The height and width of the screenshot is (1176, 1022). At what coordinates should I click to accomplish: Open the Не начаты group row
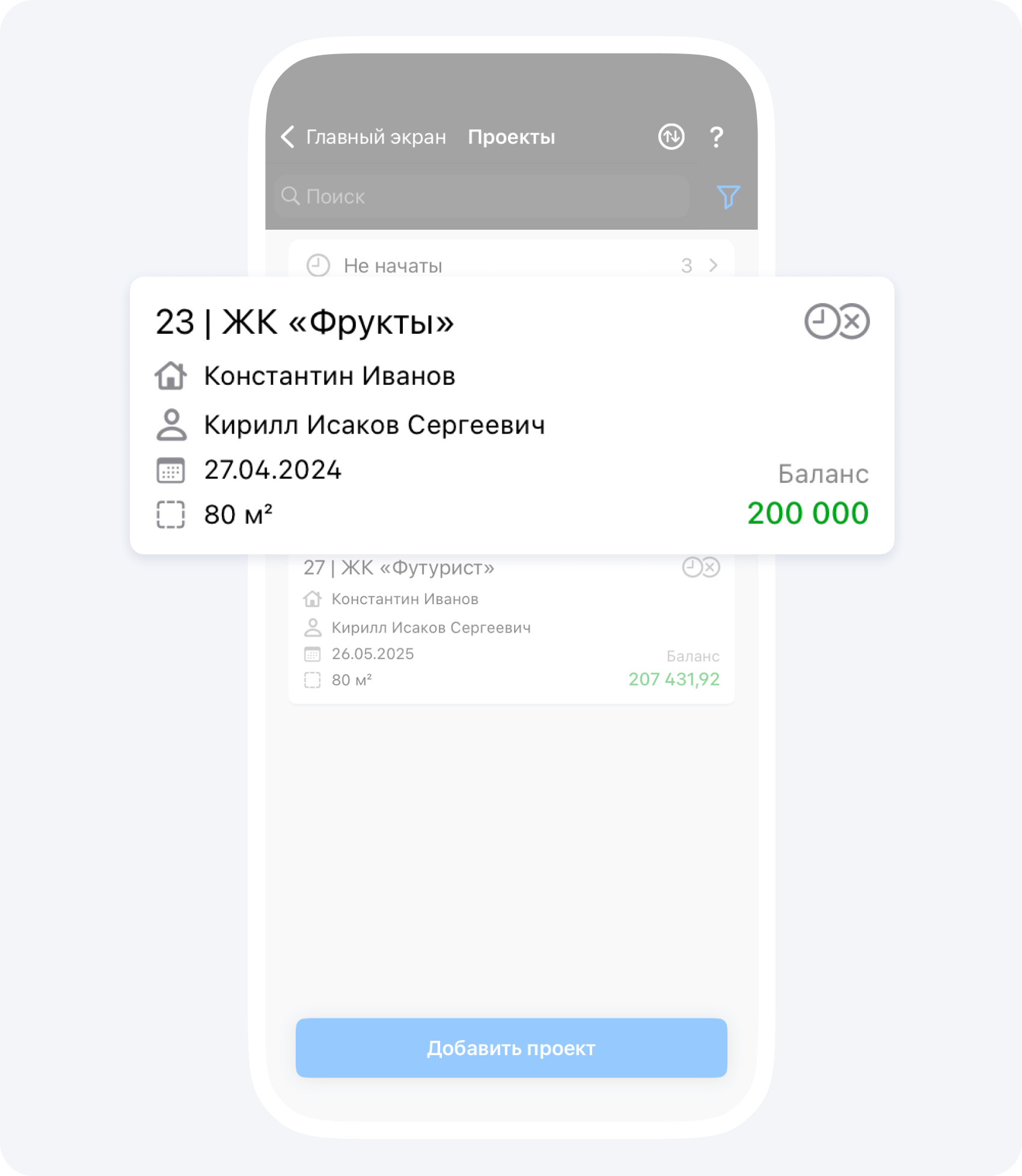pos(512,265)
